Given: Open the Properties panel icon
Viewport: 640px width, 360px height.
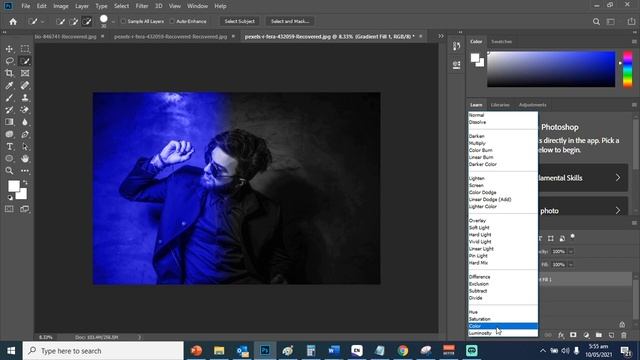Looking at the screenshot, I should tap(457, 65).
